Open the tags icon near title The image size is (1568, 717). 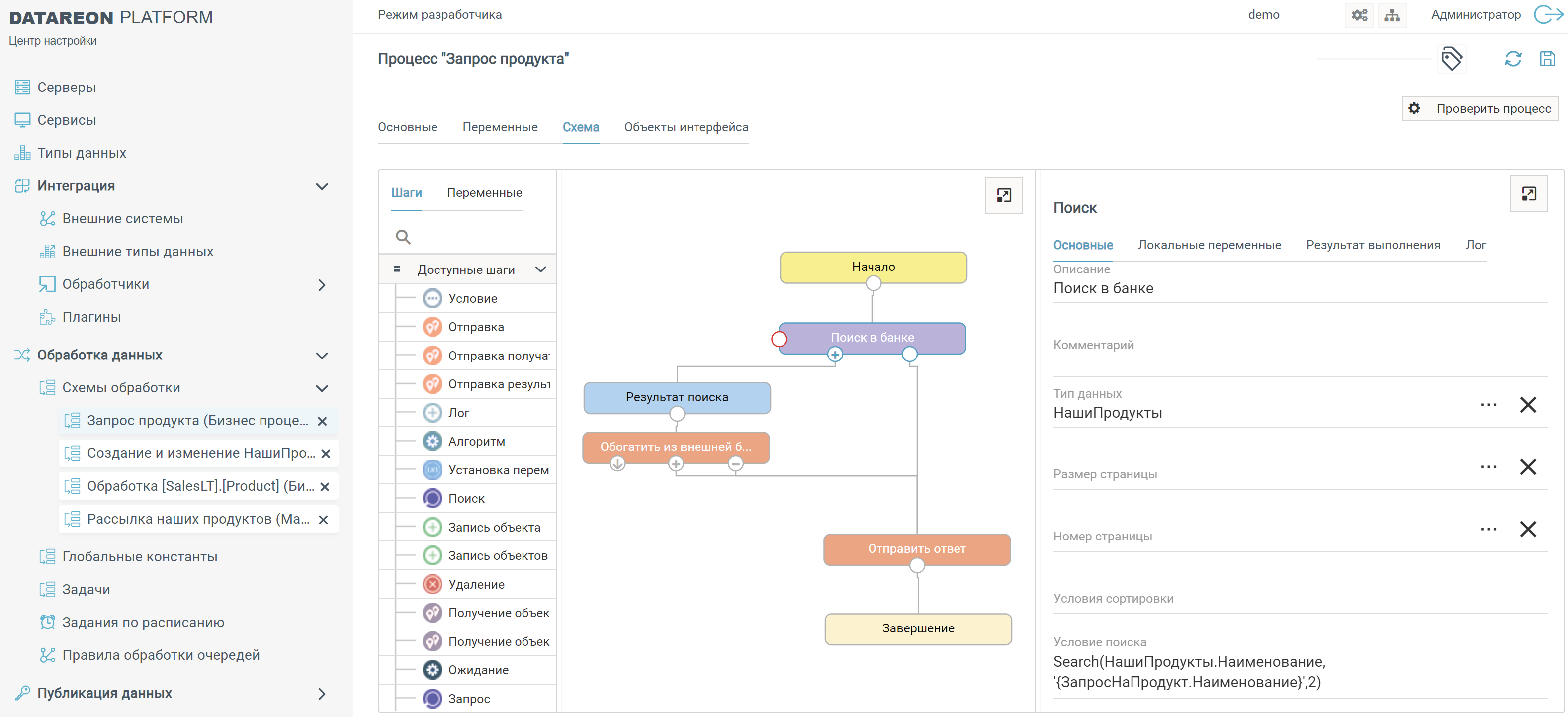point(1451,59)
